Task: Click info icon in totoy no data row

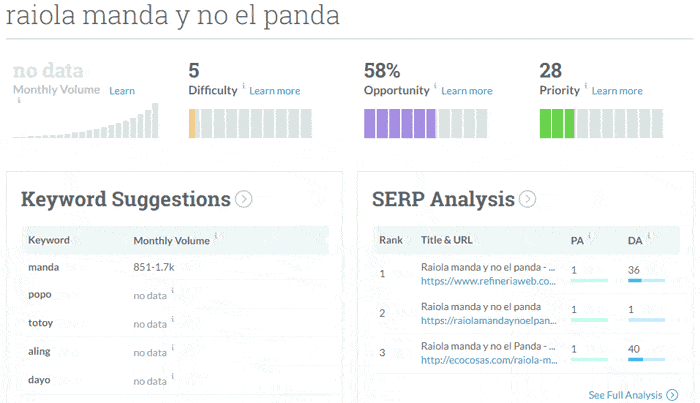Action: click(x=173, y=319)
